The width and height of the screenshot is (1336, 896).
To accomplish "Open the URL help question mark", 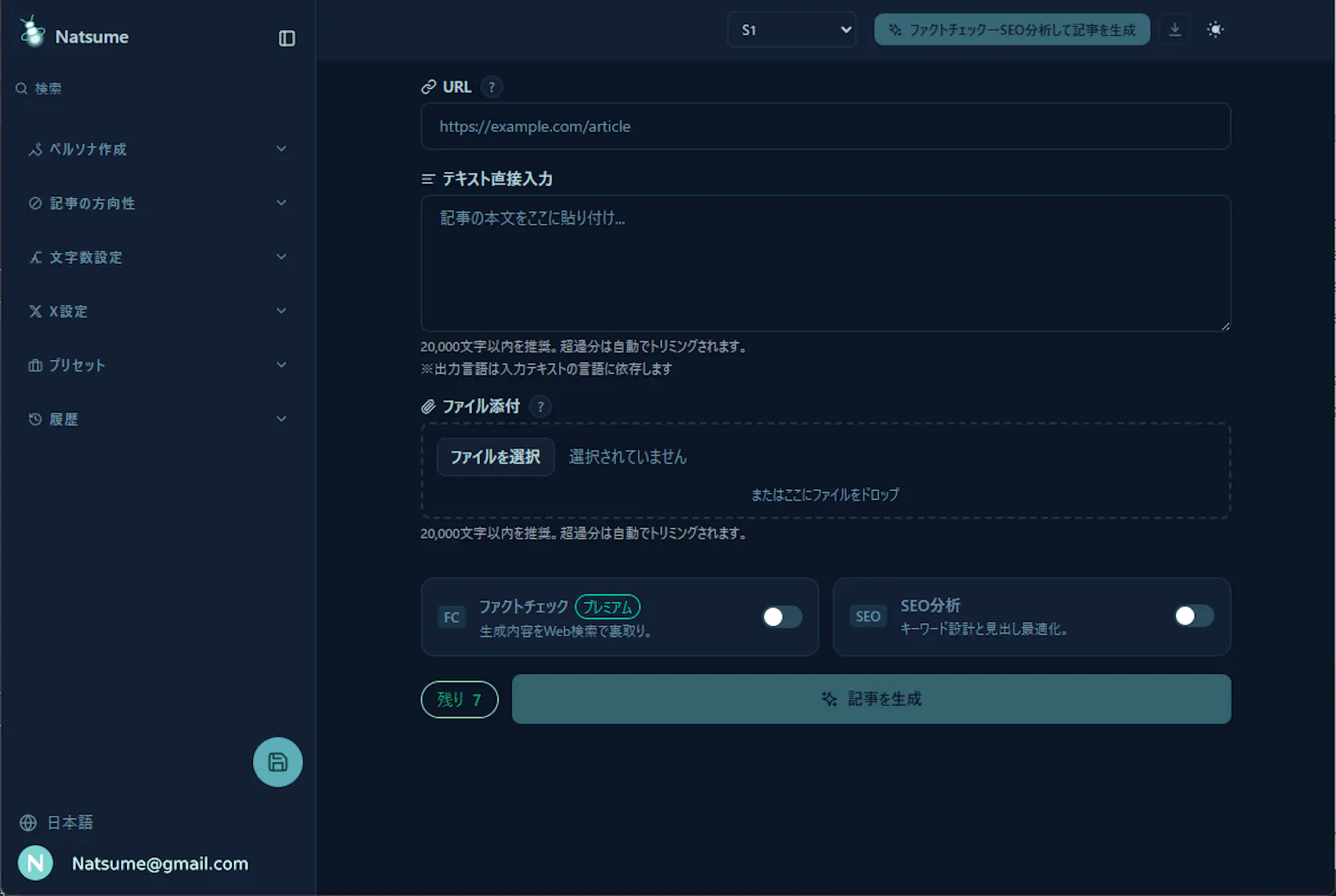I will [492, 87].
